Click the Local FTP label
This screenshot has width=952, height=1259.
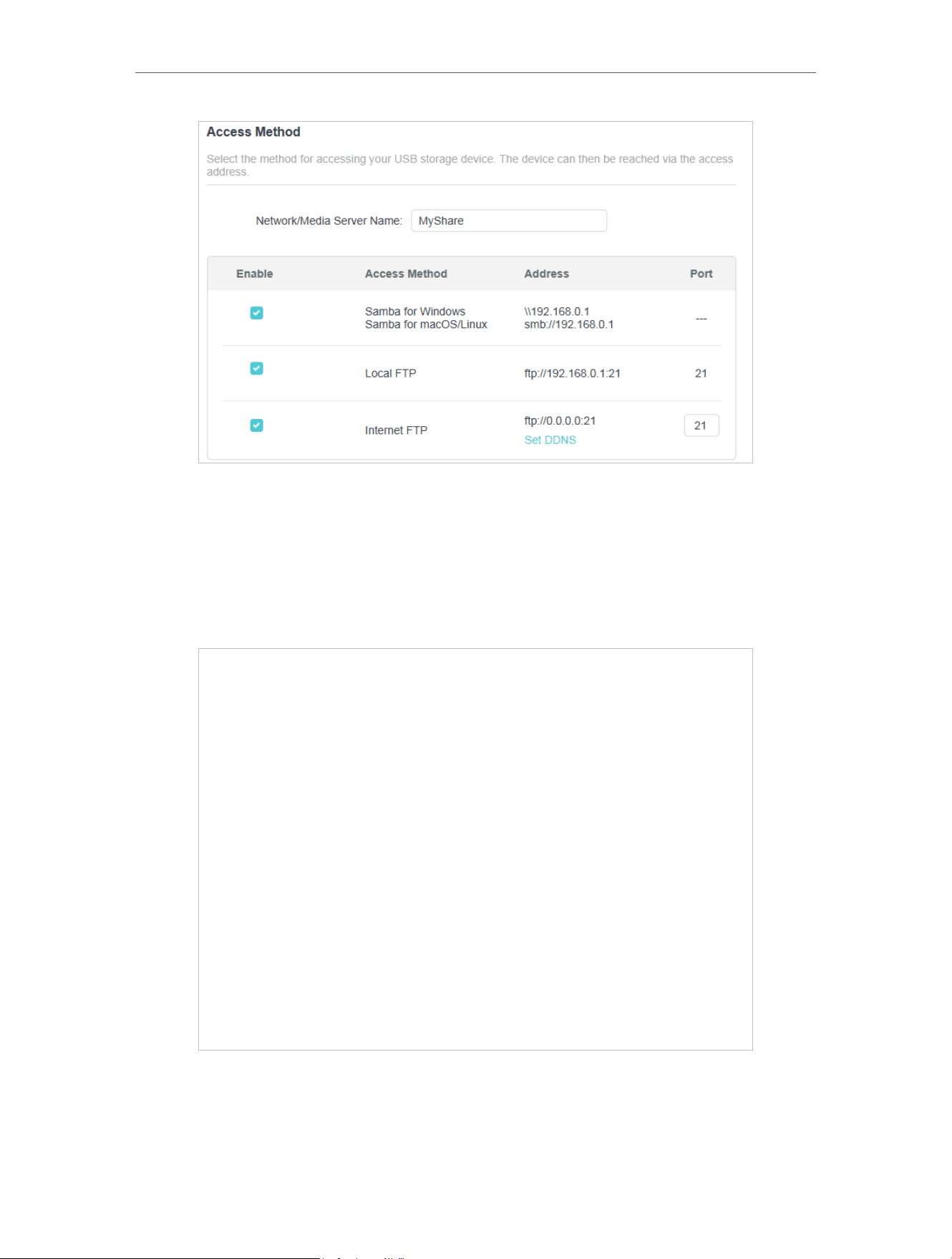click(390, 373)
